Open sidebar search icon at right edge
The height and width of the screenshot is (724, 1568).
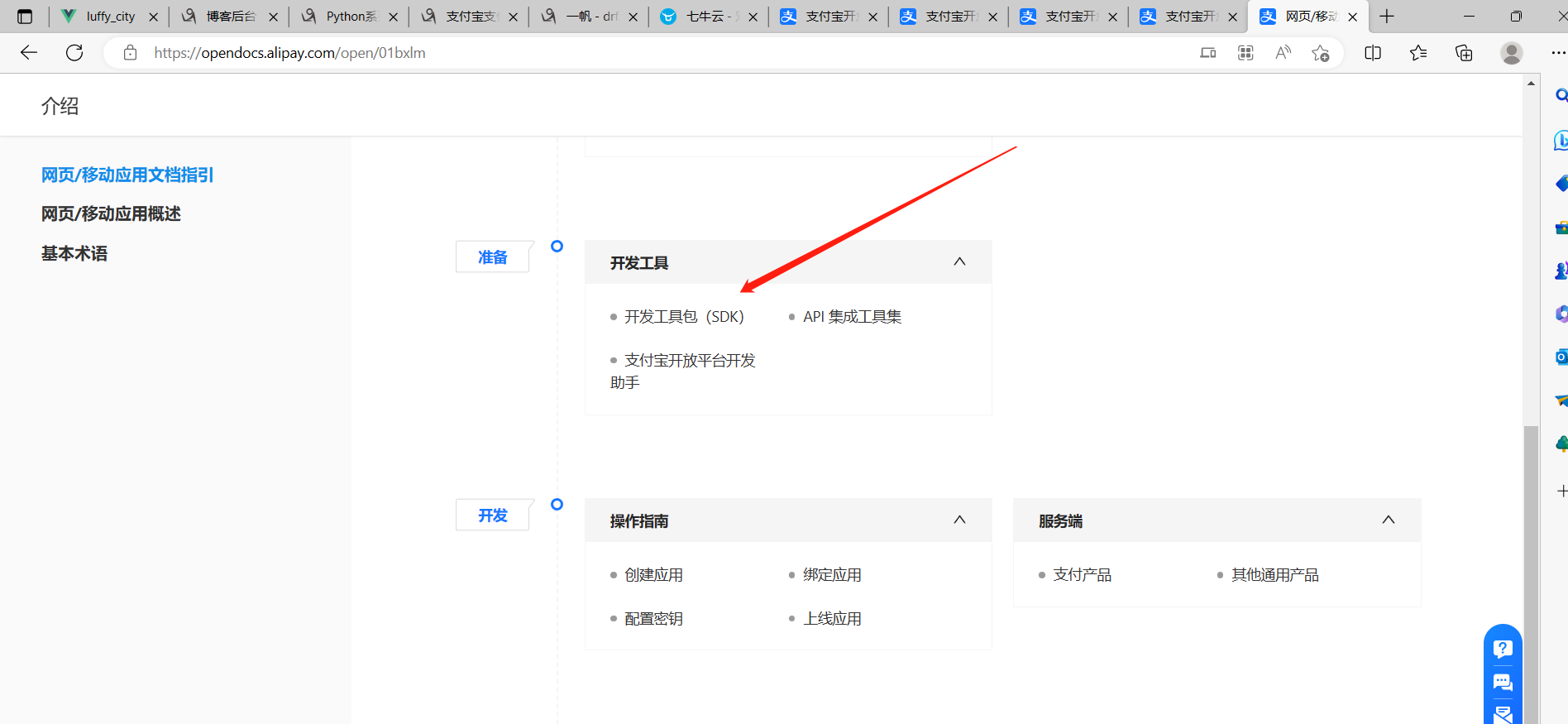click(1561, 96)
